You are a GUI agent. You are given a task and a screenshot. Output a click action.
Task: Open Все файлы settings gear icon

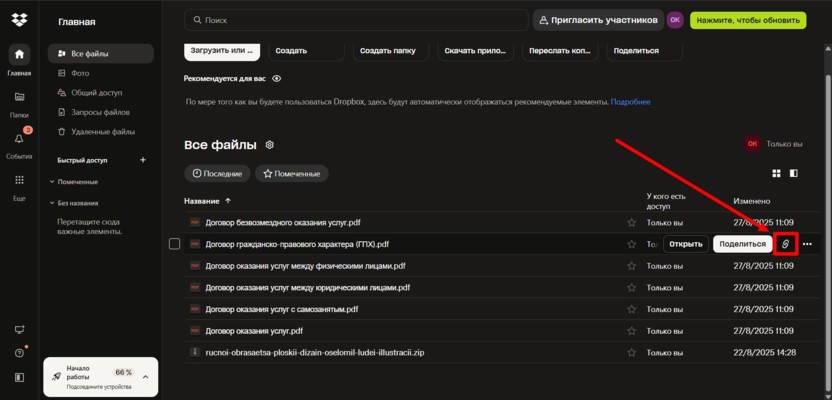pos(269,145)
